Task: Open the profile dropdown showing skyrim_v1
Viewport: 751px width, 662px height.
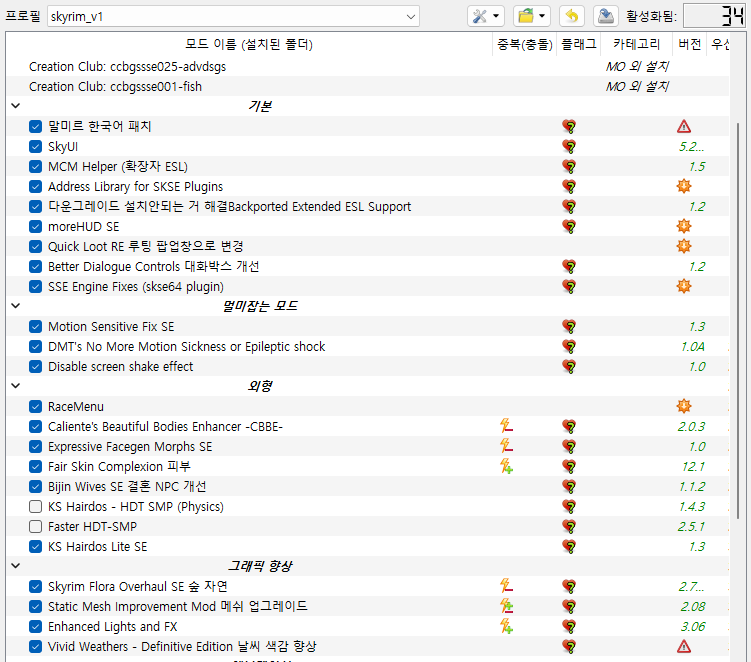Action: point(233,16)
